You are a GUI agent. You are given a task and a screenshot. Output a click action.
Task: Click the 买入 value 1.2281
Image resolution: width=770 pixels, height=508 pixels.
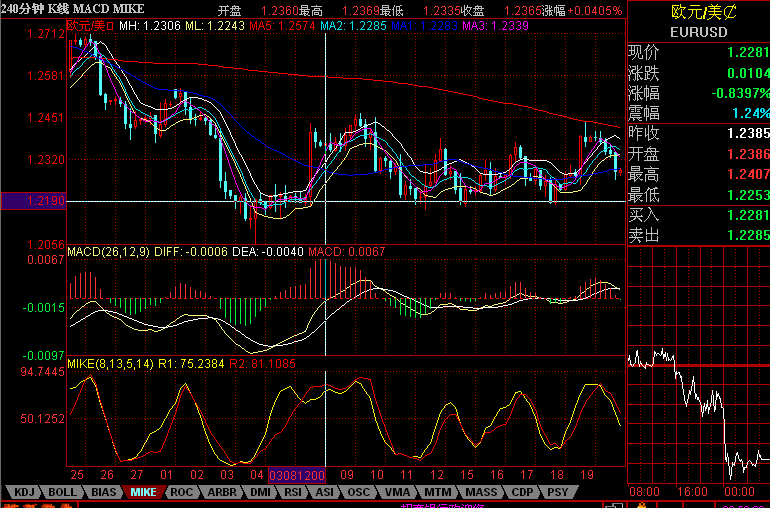[748, 215]
